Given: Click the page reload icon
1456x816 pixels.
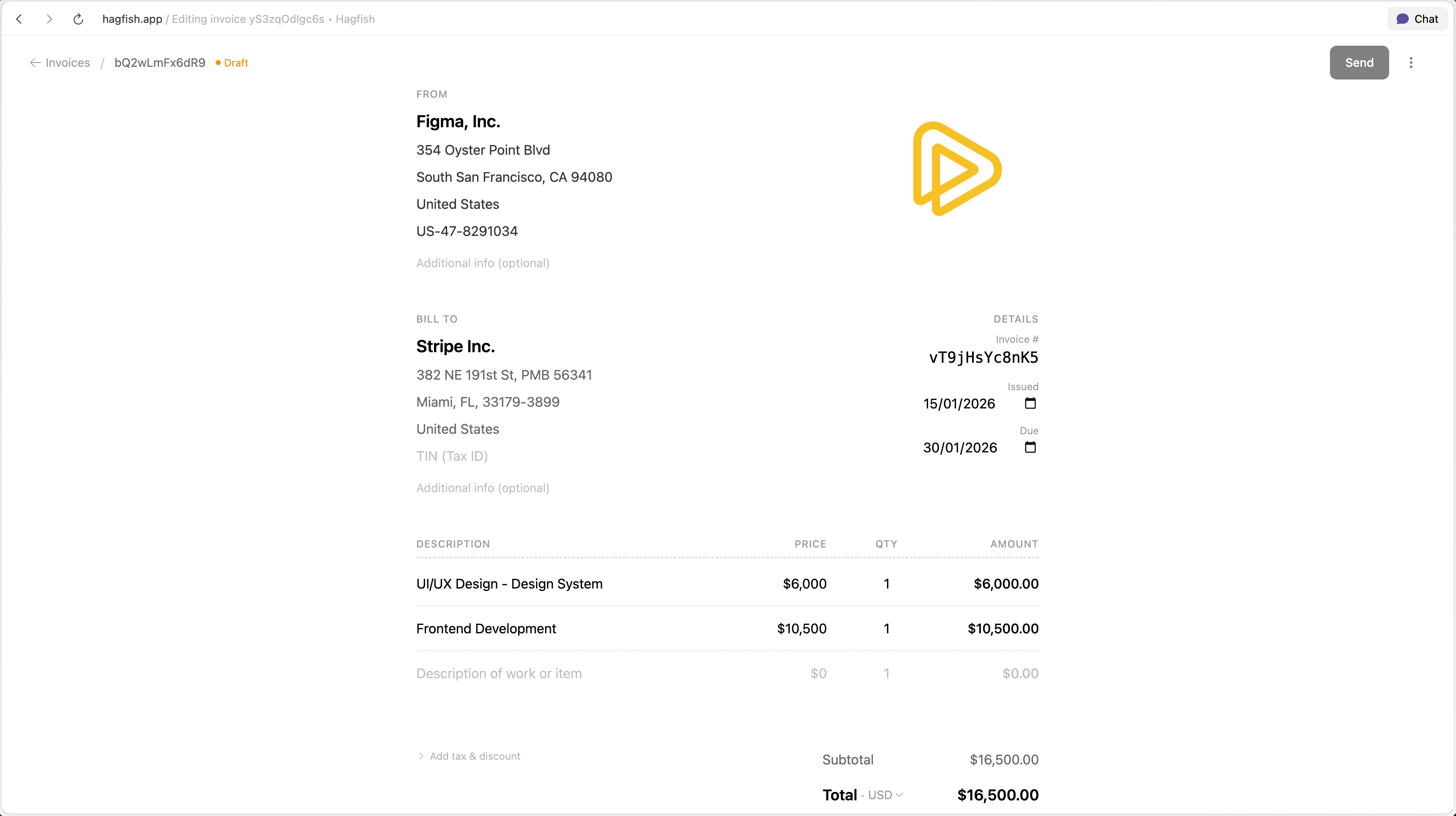Looking at the screenshot, I should tap(77, 19).
